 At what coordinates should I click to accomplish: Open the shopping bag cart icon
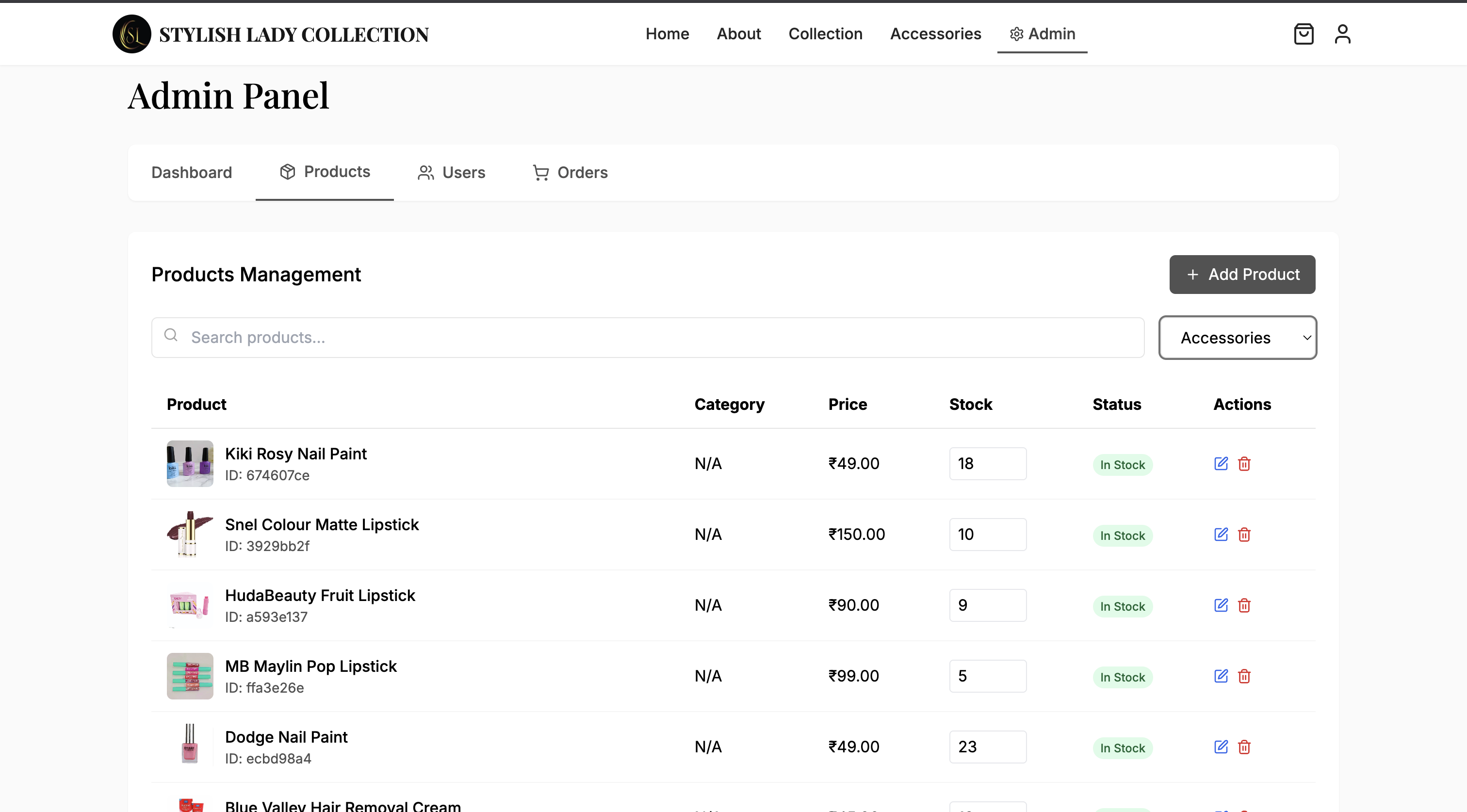click(x=1303, y=34)
